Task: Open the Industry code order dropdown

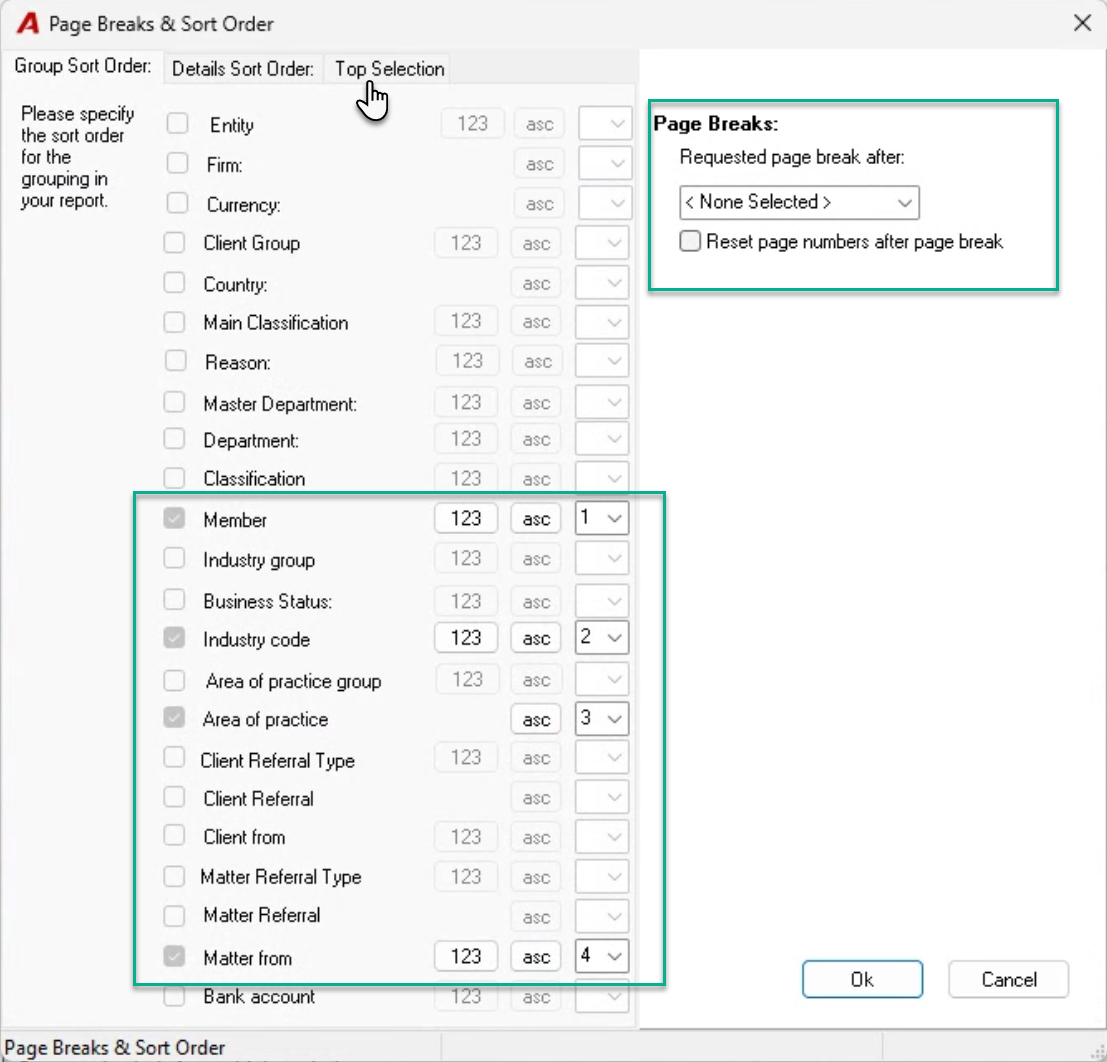Action: [602, 638]
